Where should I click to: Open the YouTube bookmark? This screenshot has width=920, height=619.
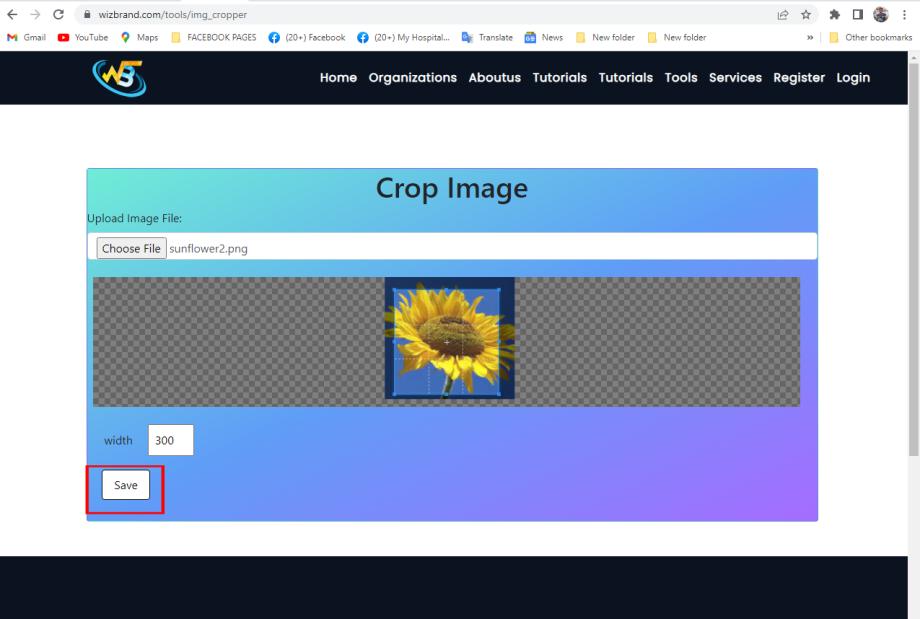click(83, 38)
